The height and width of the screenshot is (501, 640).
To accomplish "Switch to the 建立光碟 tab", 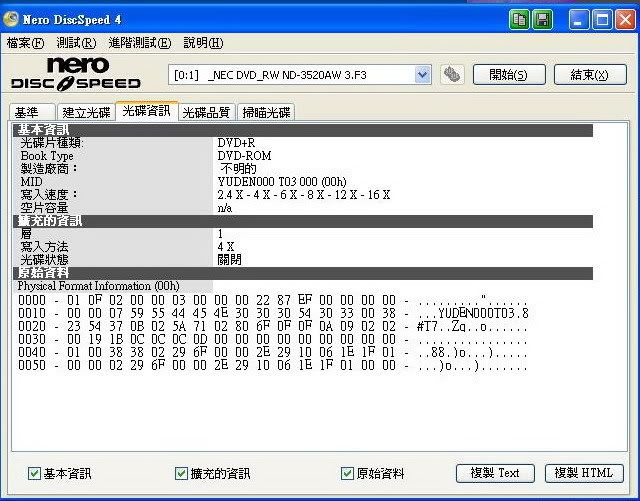I will [86, 112].
